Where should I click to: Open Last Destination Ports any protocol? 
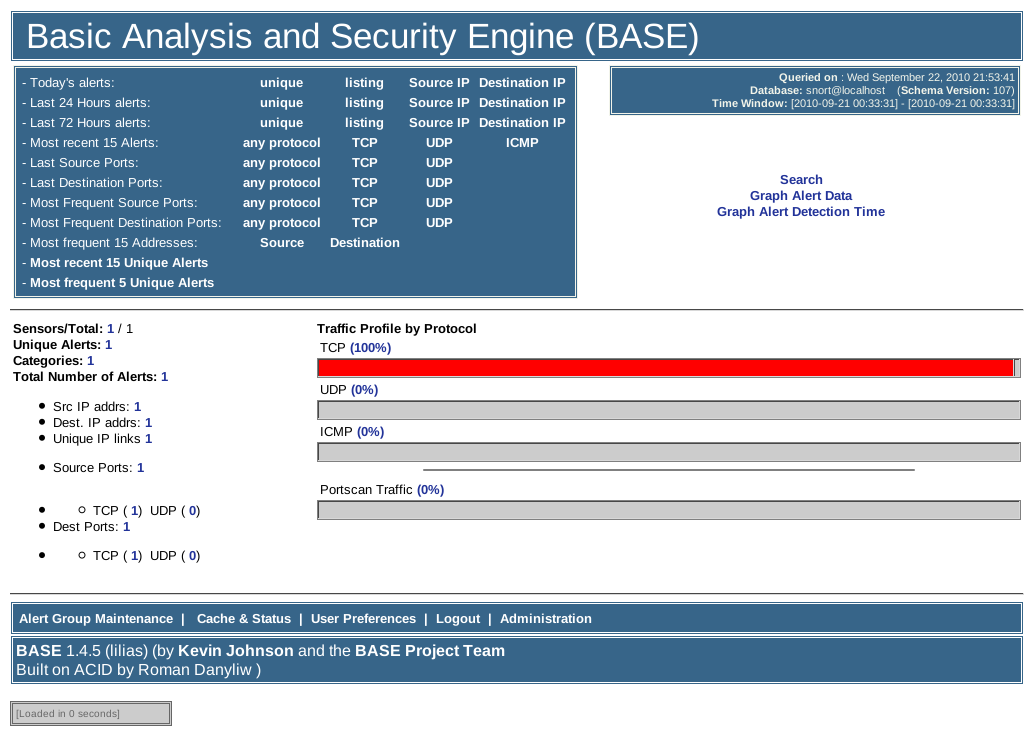282,183
